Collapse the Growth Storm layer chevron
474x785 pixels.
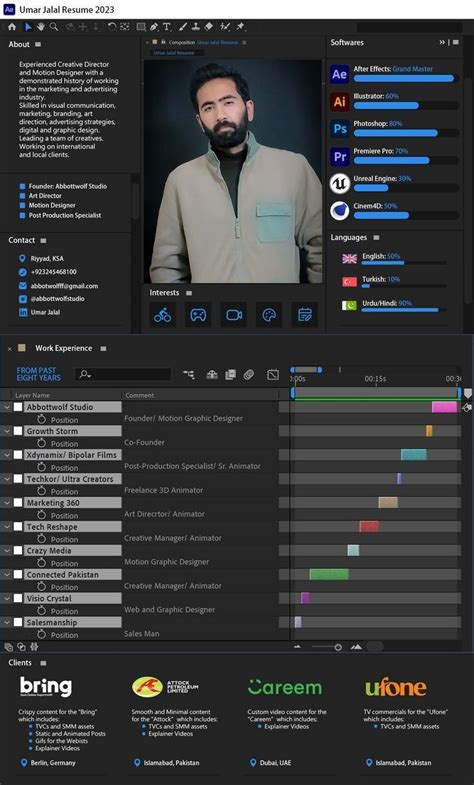(x=7, y=431)
